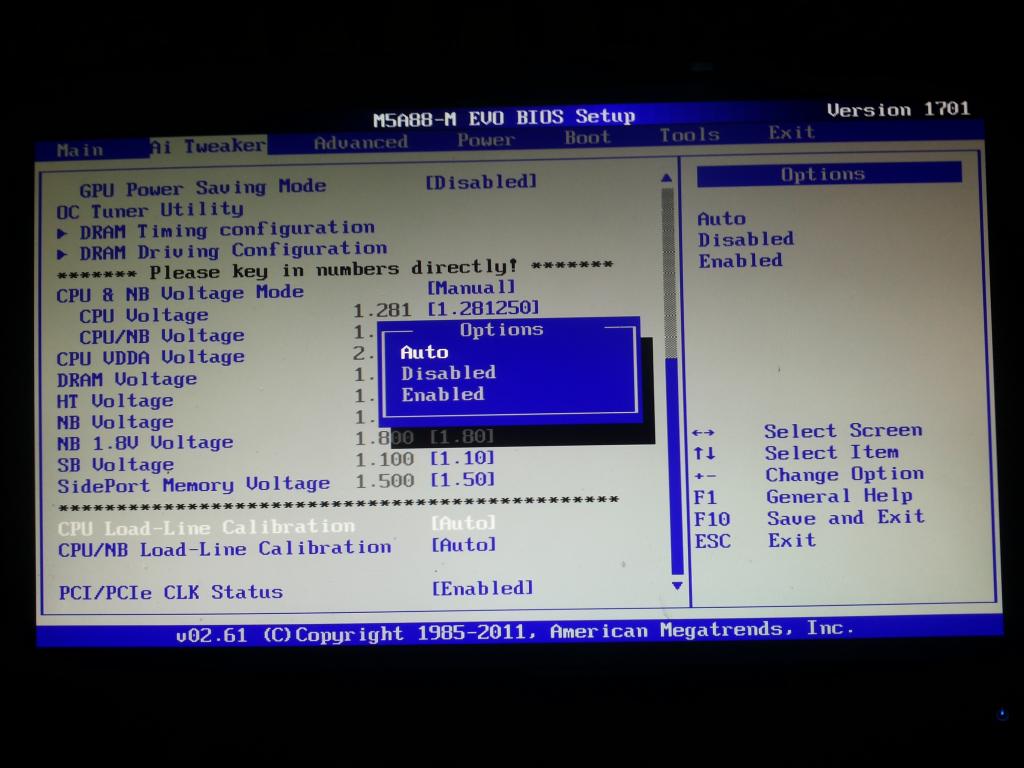1024x768 pixels.
Task: Open CPU/NB Load-Line Calibration Auto value
Action: click(x=464, y=545)
